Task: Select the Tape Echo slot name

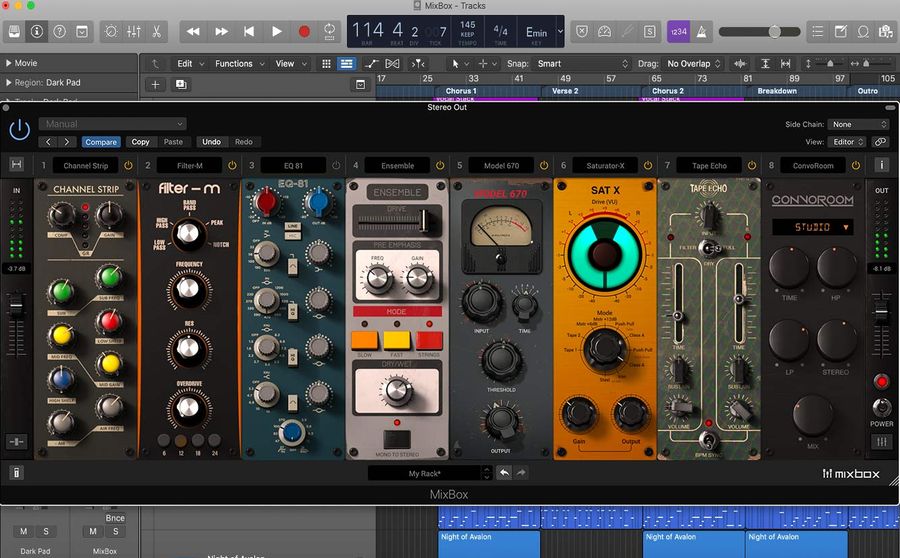Action: click(x=709, y=165)
